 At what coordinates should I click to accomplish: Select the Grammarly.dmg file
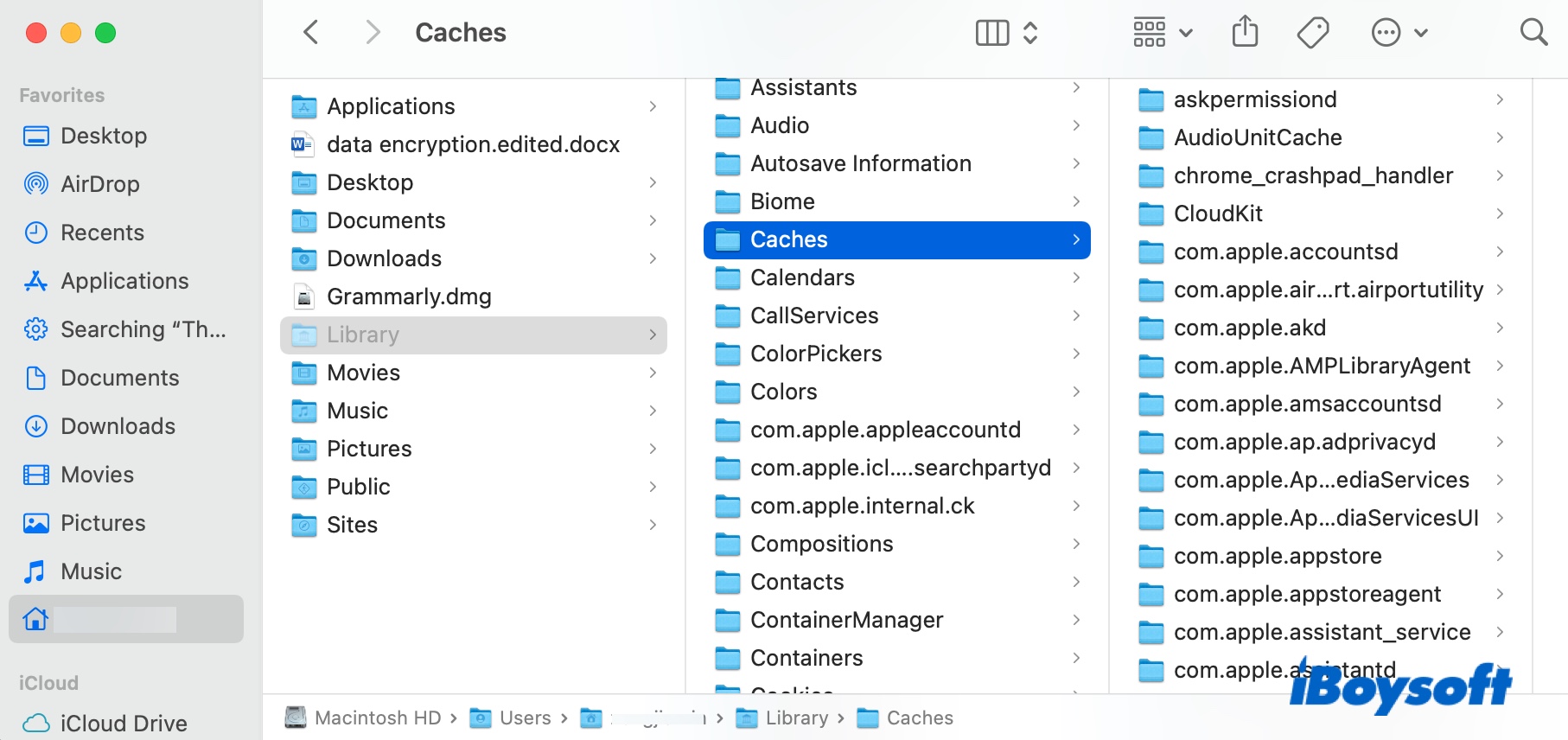(409, 297)
